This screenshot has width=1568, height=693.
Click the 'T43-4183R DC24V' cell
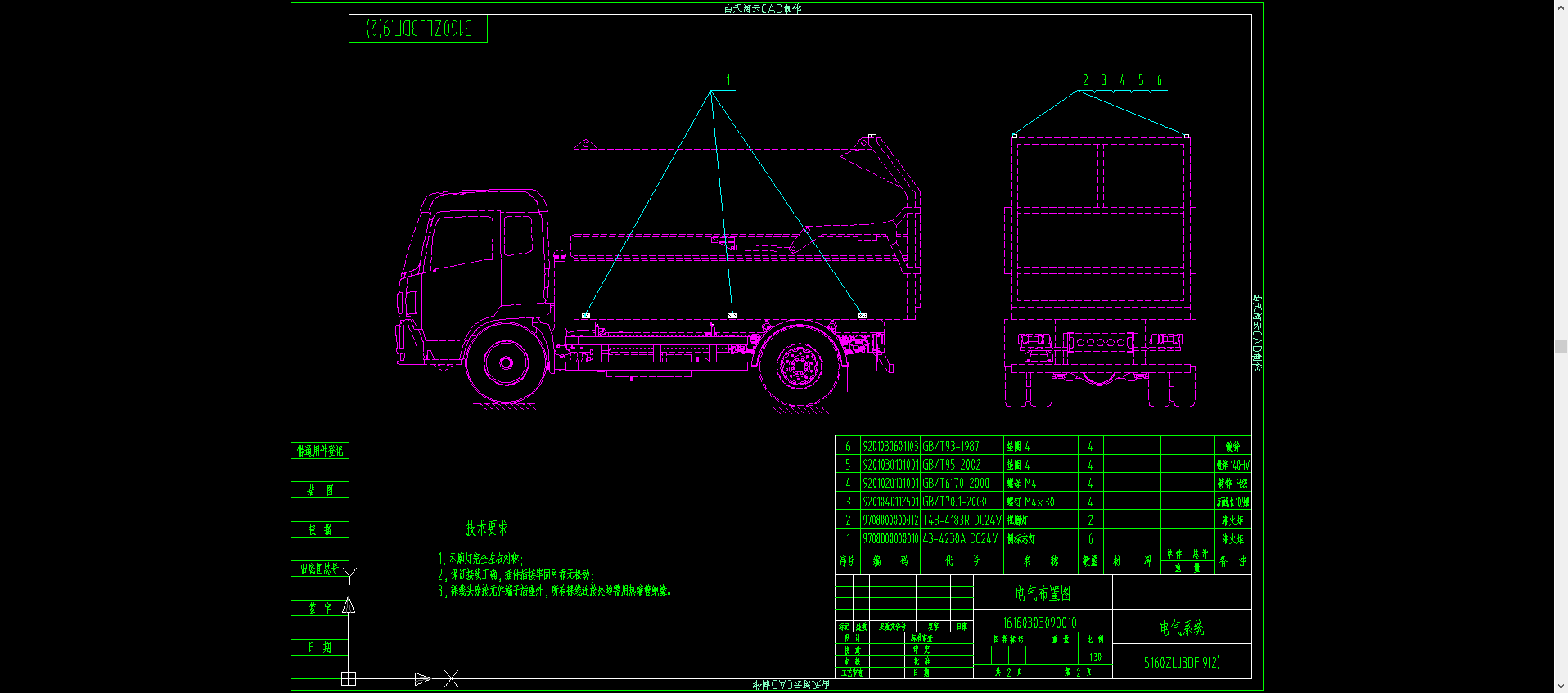click(x=962, y=520)
